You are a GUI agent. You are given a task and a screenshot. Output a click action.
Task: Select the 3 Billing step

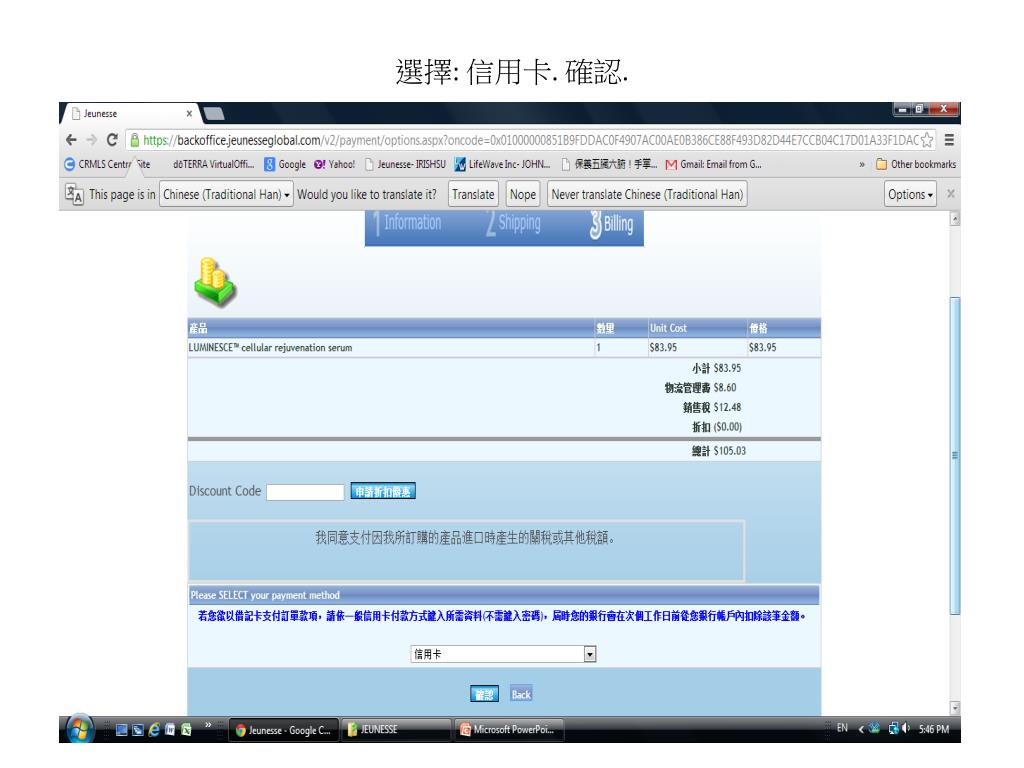[x=611, y=224]
